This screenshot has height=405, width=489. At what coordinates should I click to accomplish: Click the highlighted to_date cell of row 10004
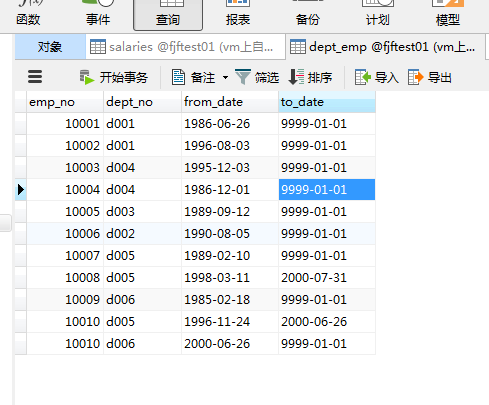click(x=327, y=190)
